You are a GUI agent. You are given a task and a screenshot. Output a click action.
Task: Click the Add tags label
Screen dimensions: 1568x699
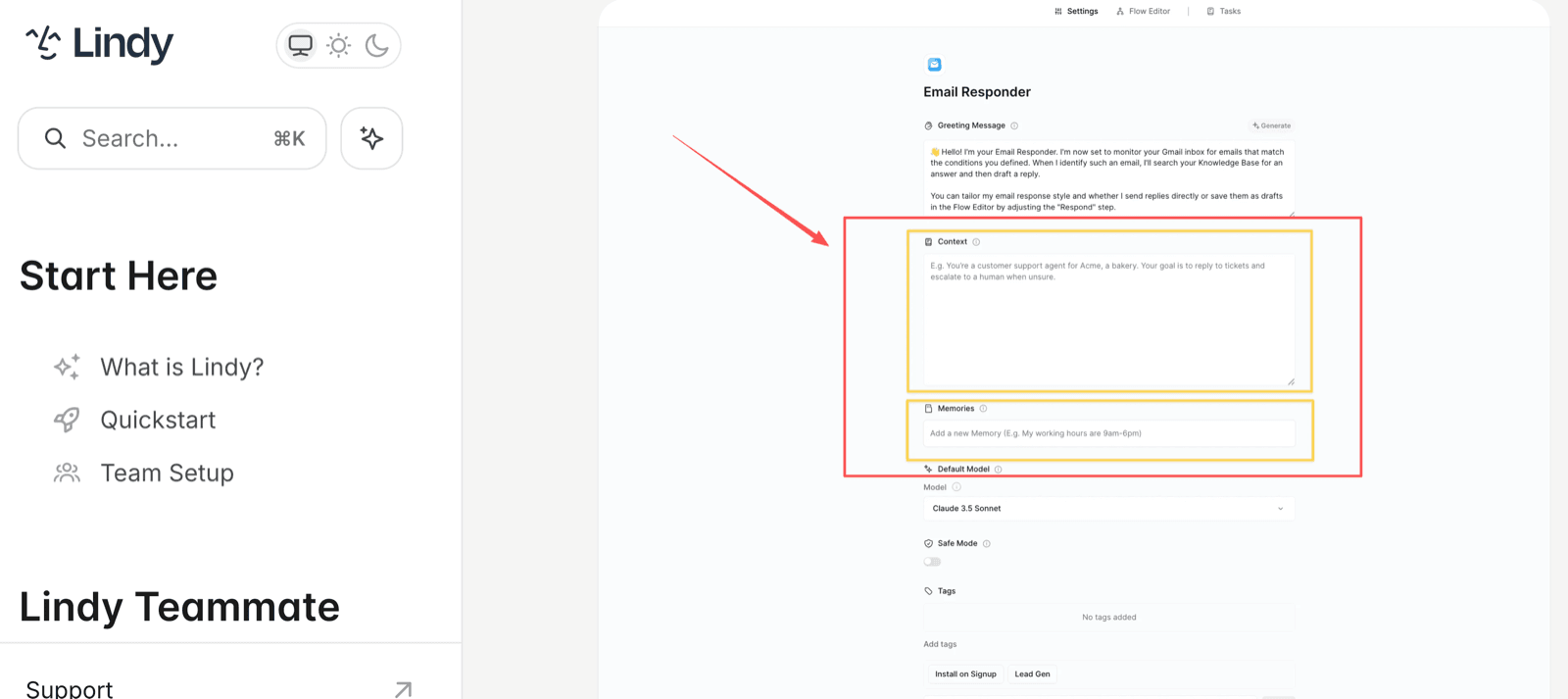coord(940,644)
